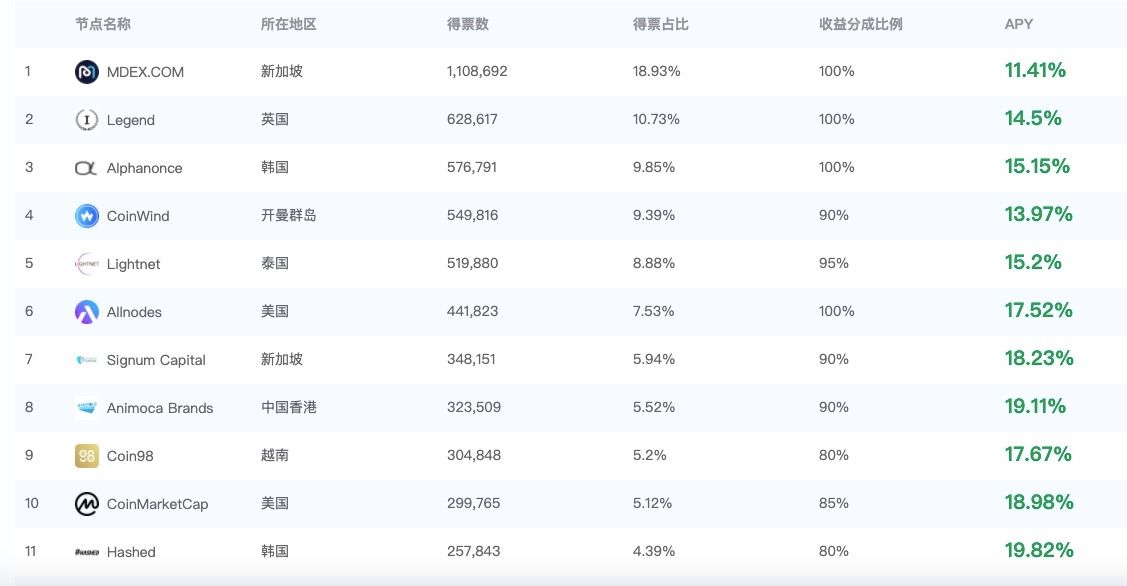The image size is (1127, 586).
Task: Click the 所在地区 column header
Action: (x=289, y=24)
